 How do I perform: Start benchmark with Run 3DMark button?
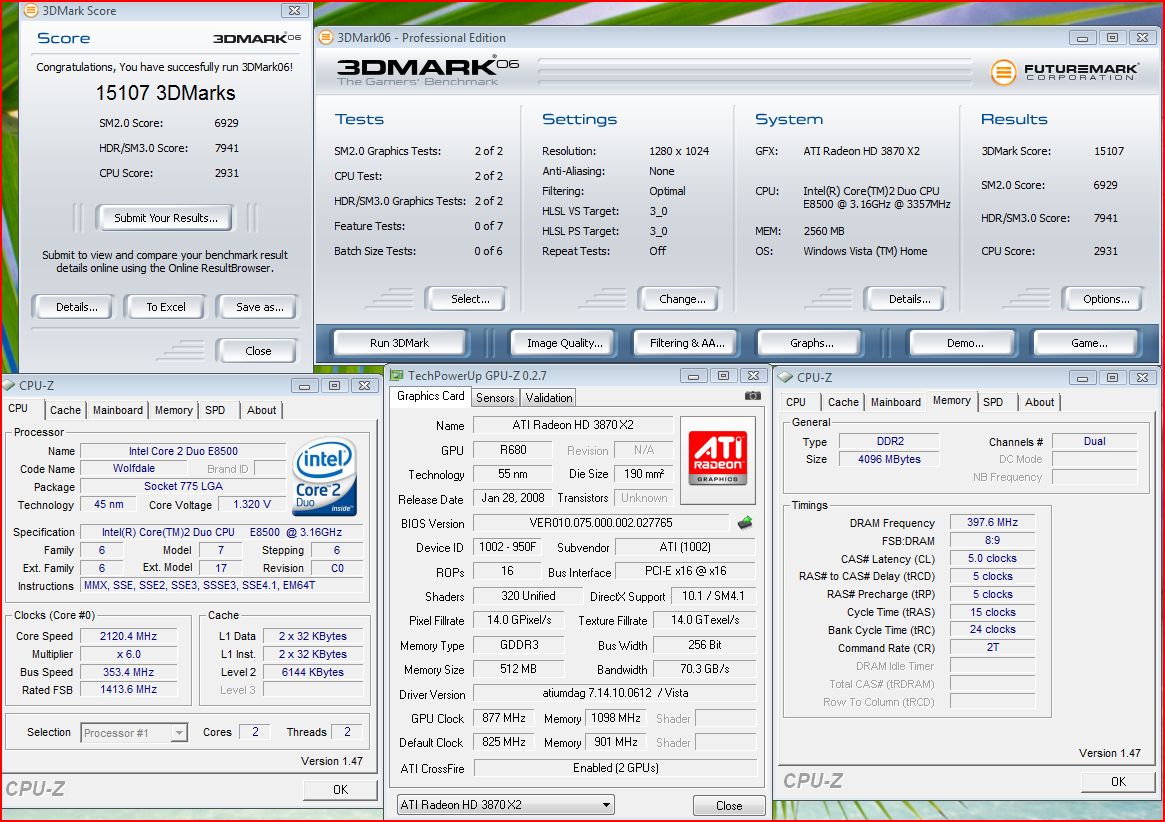tap(400, 343)
